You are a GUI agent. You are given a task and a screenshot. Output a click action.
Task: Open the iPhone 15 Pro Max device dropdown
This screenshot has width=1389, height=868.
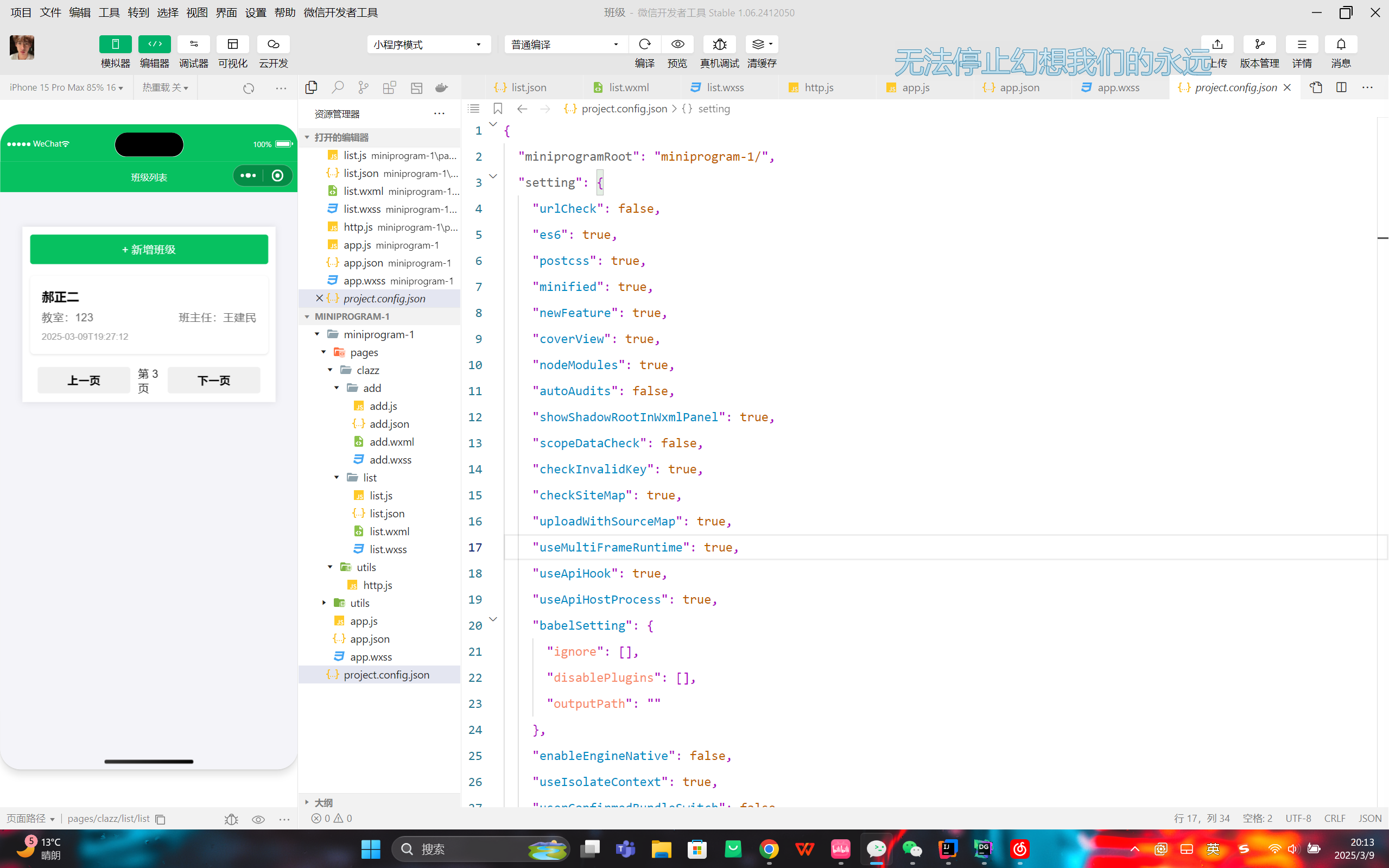66,87
